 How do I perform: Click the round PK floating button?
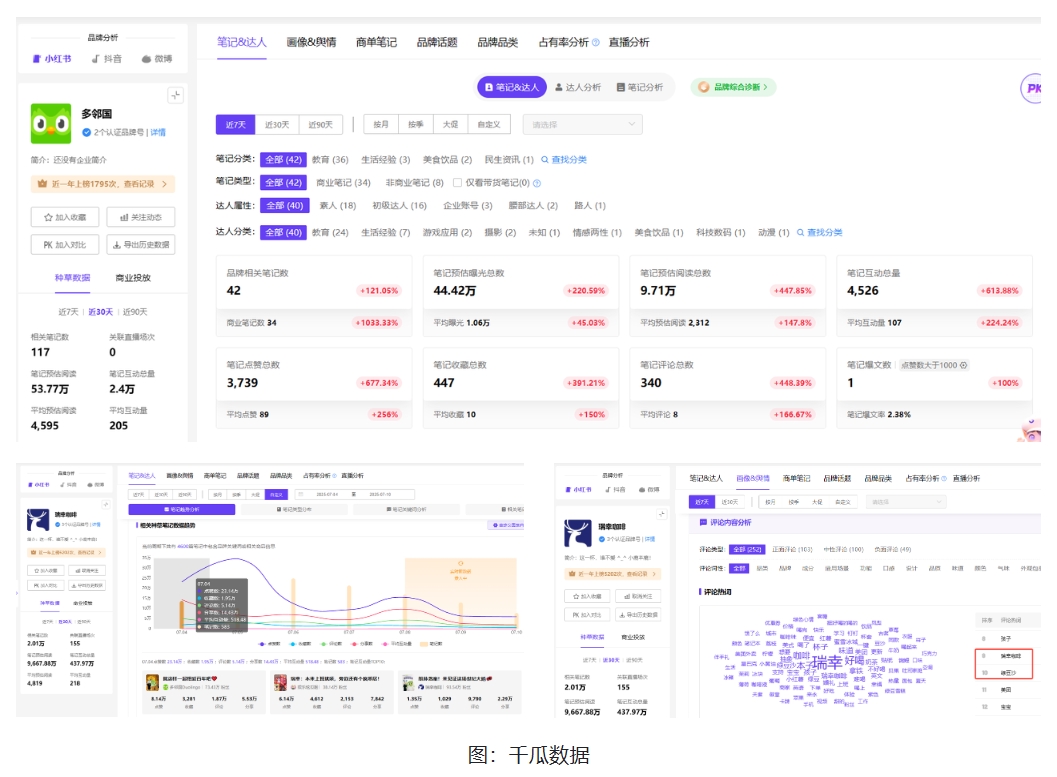pyautogui.click(x=1031, y=88)
